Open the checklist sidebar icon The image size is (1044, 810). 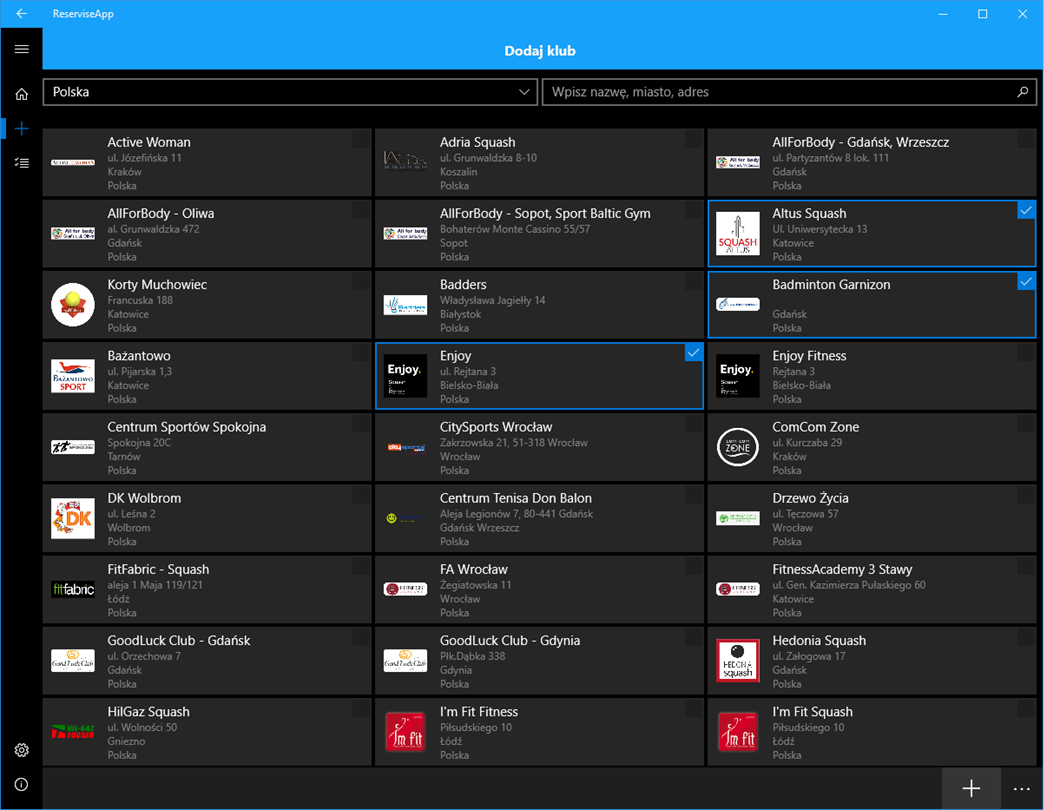point(21,162)
